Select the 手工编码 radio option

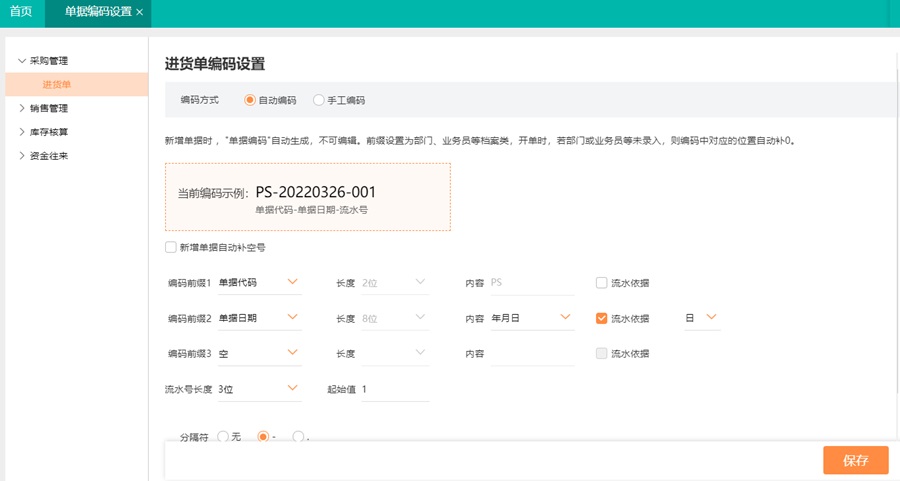point(319,100)
